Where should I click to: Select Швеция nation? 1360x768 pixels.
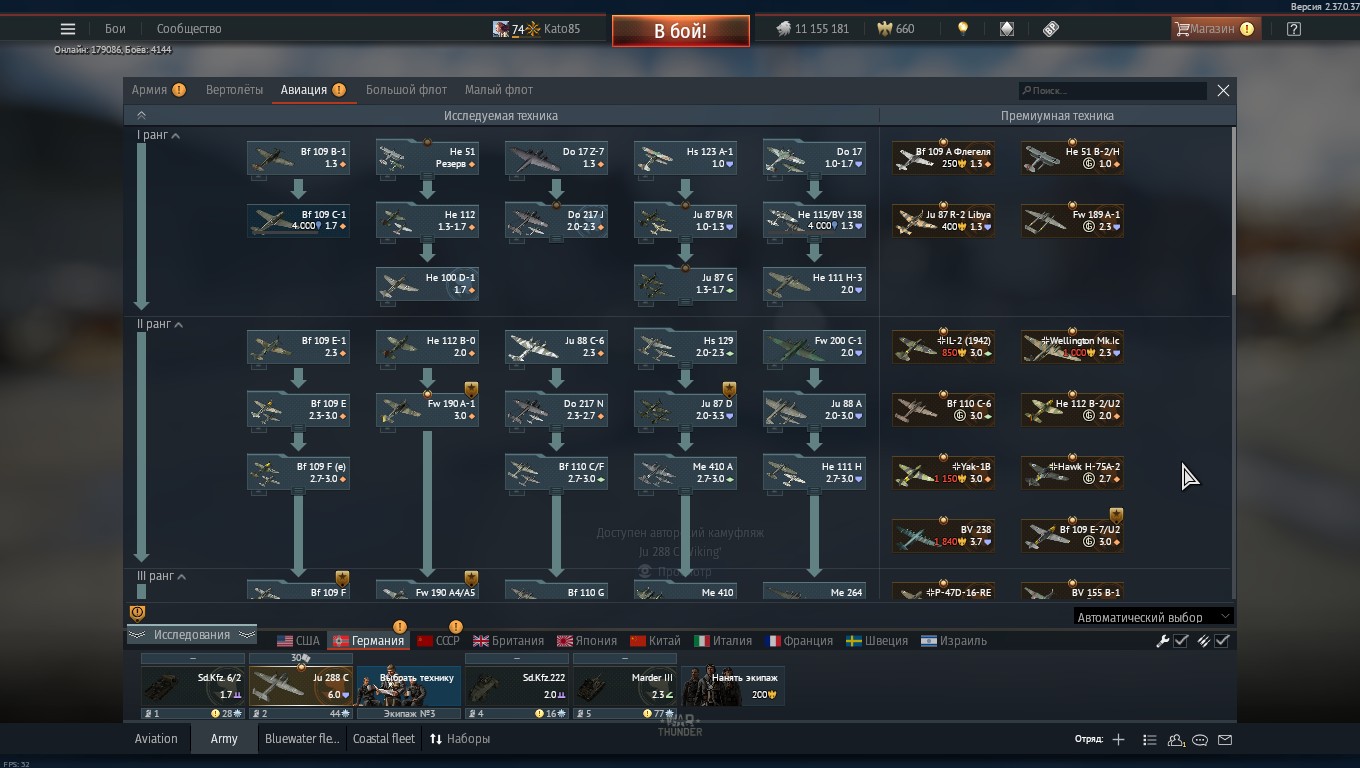pyautogui.click(x=877, y=641)
